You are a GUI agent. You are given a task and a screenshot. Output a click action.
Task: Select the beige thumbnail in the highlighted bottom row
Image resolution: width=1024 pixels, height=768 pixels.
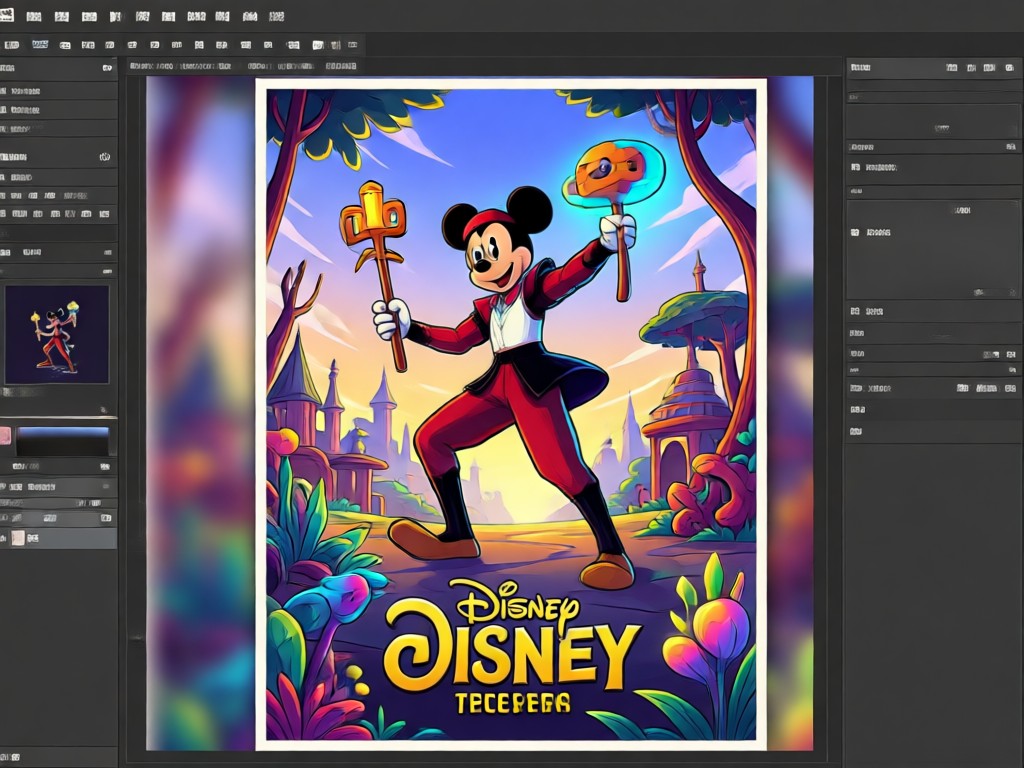tap(18, 538)
